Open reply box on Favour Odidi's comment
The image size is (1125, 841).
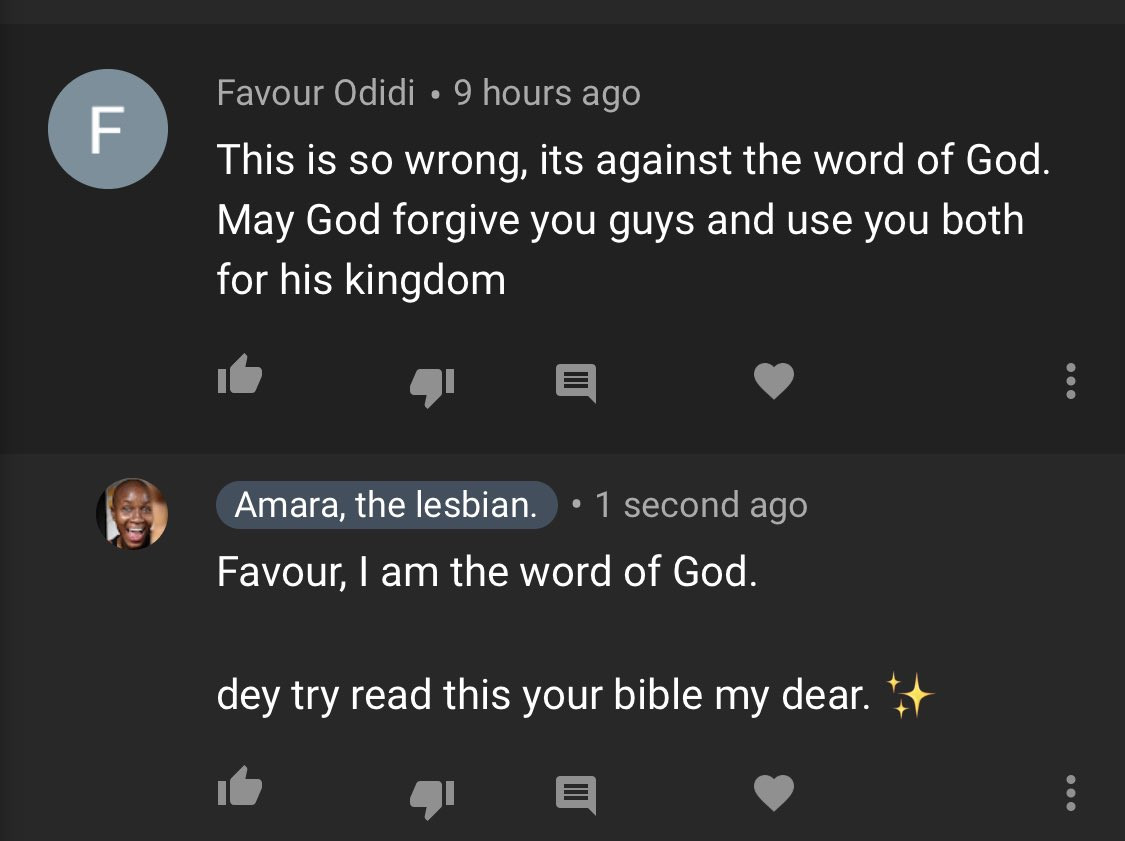coord(576,383)
